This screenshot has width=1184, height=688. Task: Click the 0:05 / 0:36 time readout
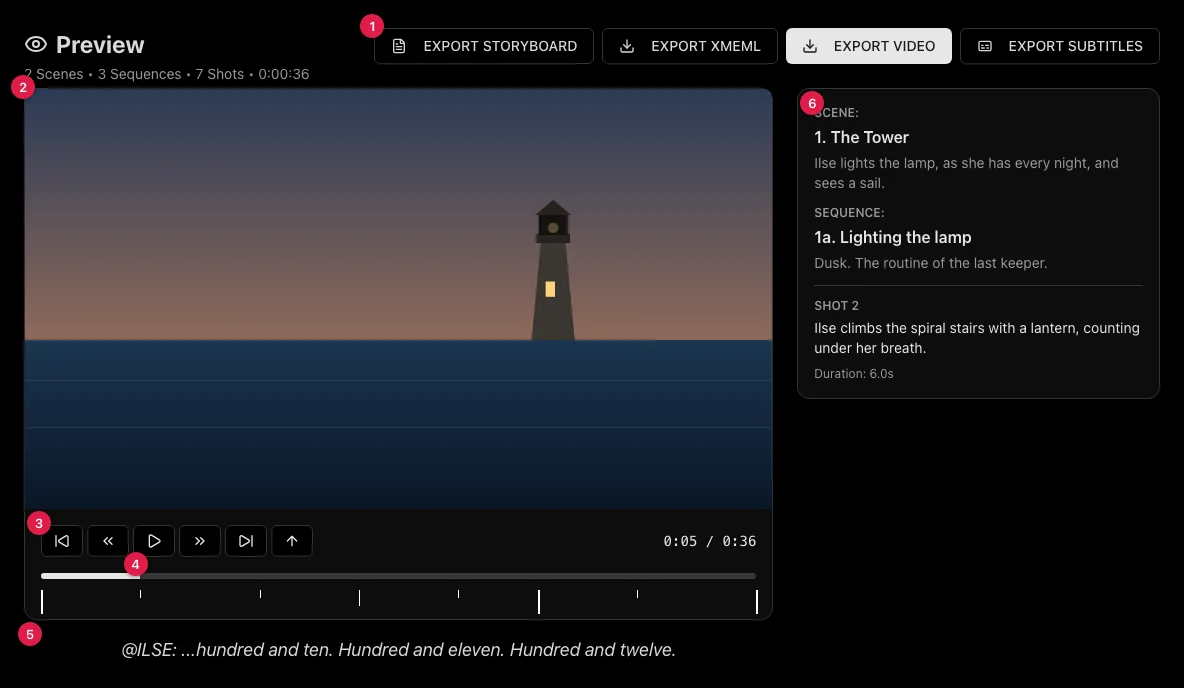pos(709,541)
